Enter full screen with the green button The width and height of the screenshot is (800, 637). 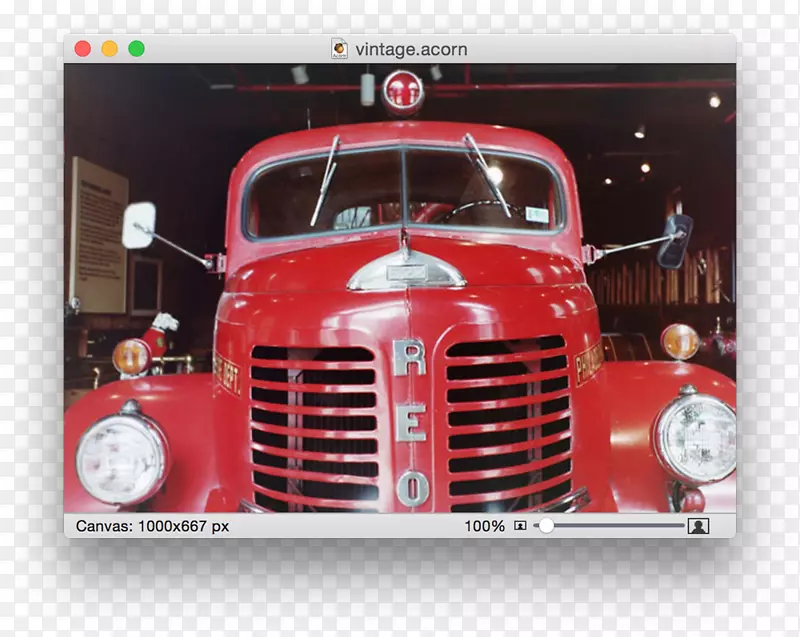pos(136,49)
